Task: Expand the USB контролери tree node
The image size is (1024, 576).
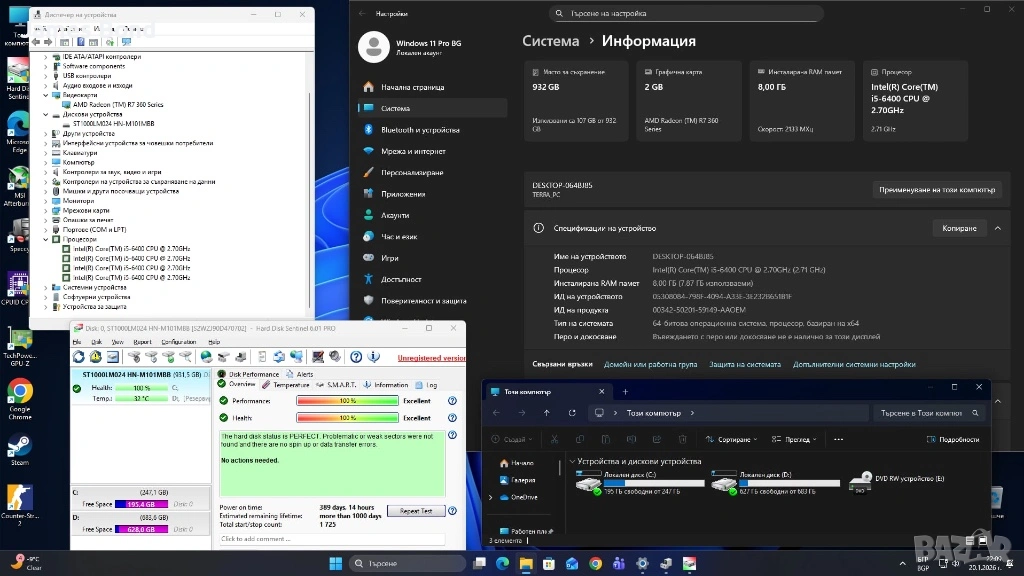Action: [x=46, y=76]
